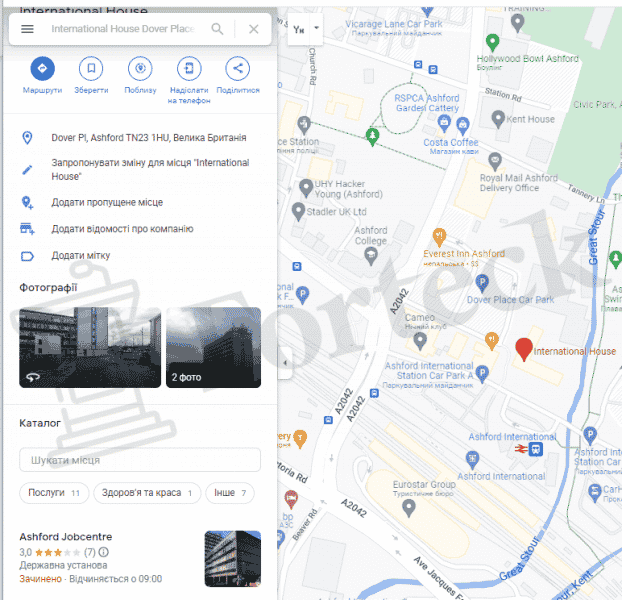Select the Інше 7 chip
Viewport: 622px width, 600px height.
[x=230, y=493]
